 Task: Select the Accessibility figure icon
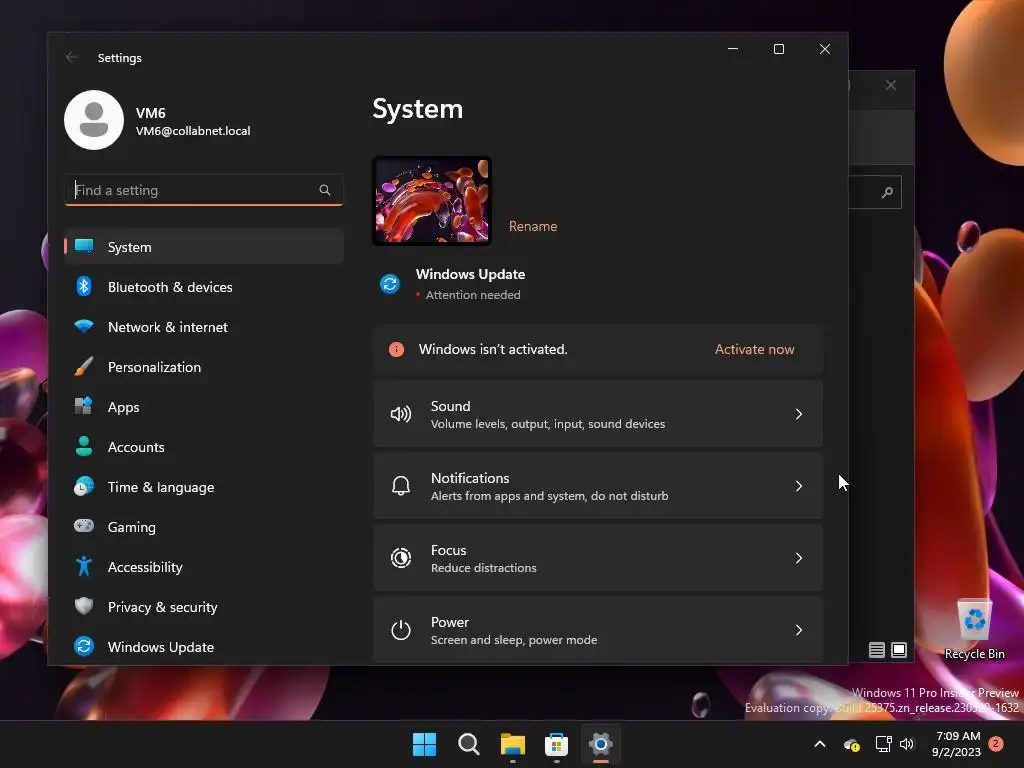coord(84,566)
